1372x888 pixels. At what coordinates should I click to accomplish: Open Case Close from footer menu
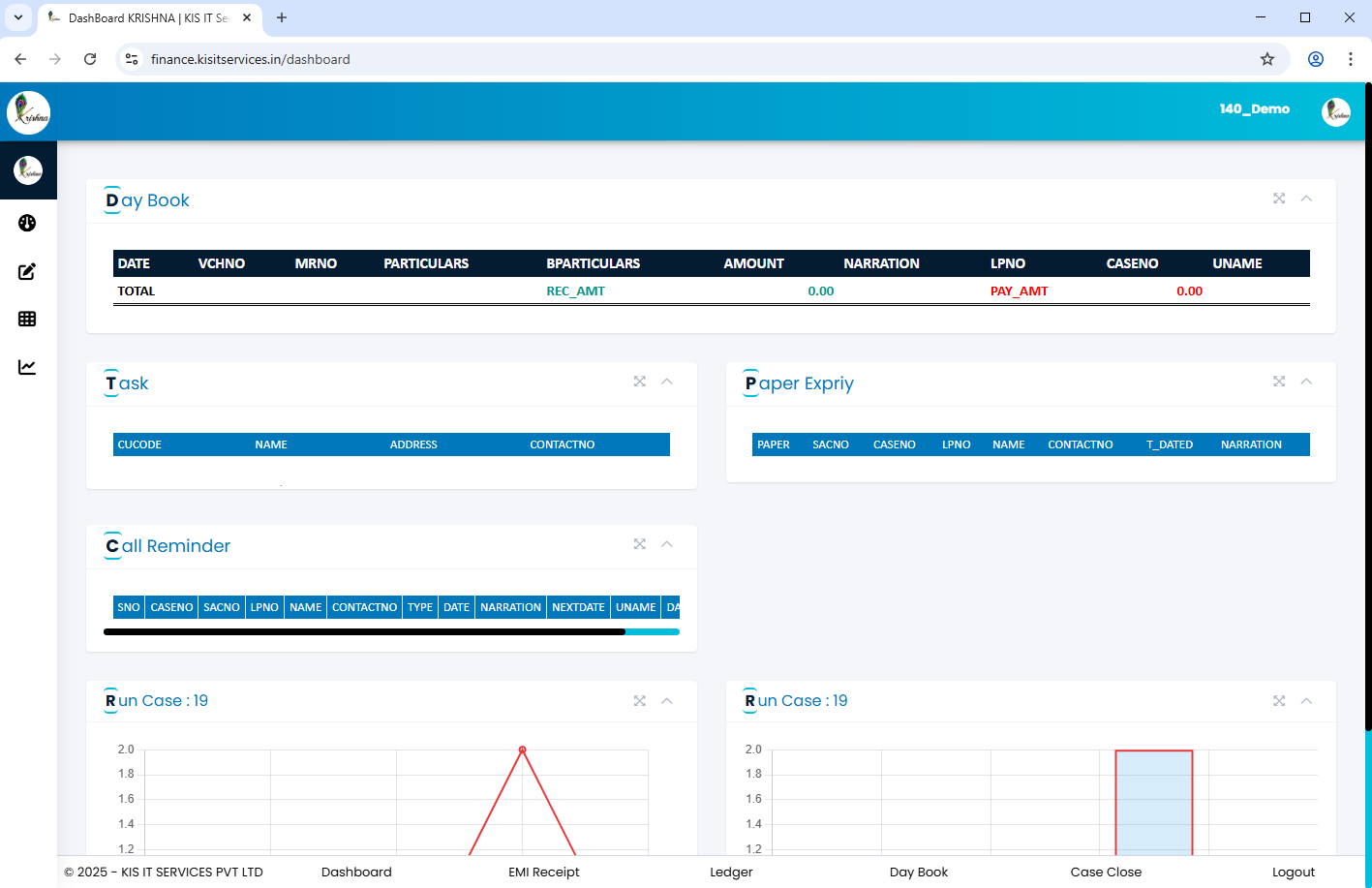pyautogui.click(x=1106, y=873)
